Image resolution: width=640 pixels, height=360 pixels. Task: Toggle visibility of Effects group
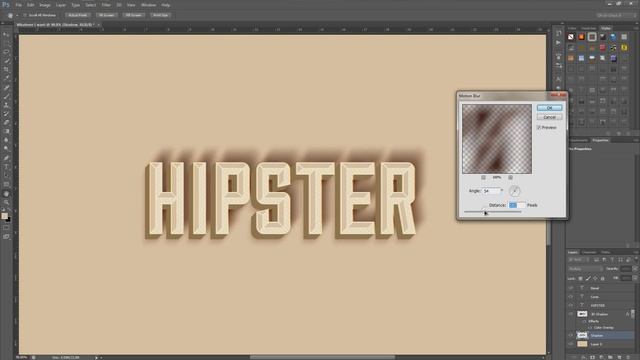[x=585, y=321]
